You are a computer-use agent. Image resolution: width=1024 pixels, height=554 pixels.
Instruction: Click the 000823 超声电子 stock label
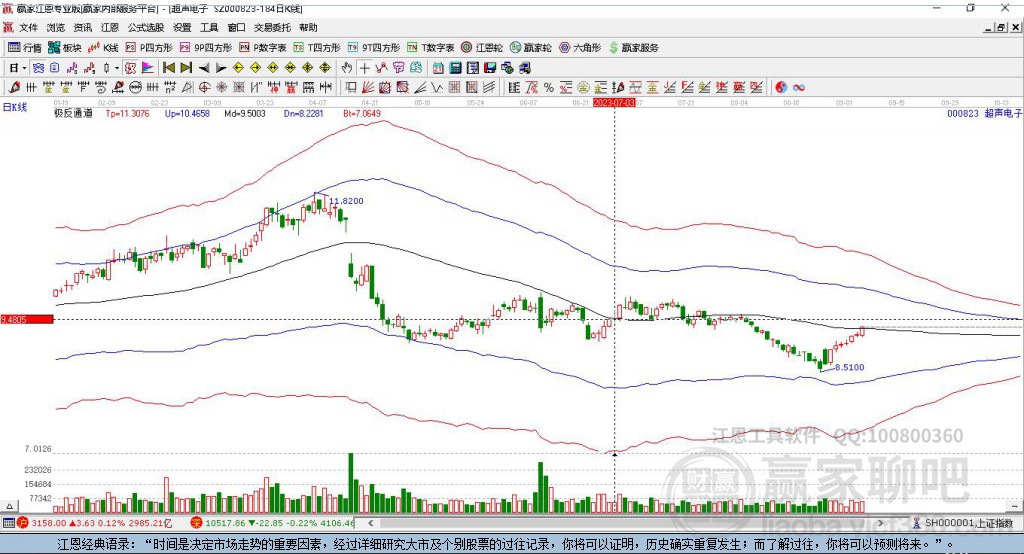[984, 113]
